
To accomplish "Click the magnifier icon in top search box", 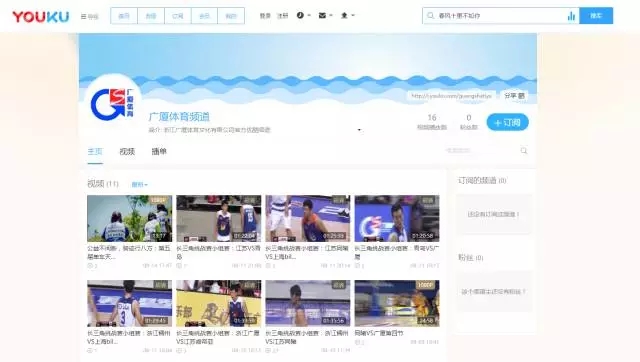I will click(x=430, y=16).
